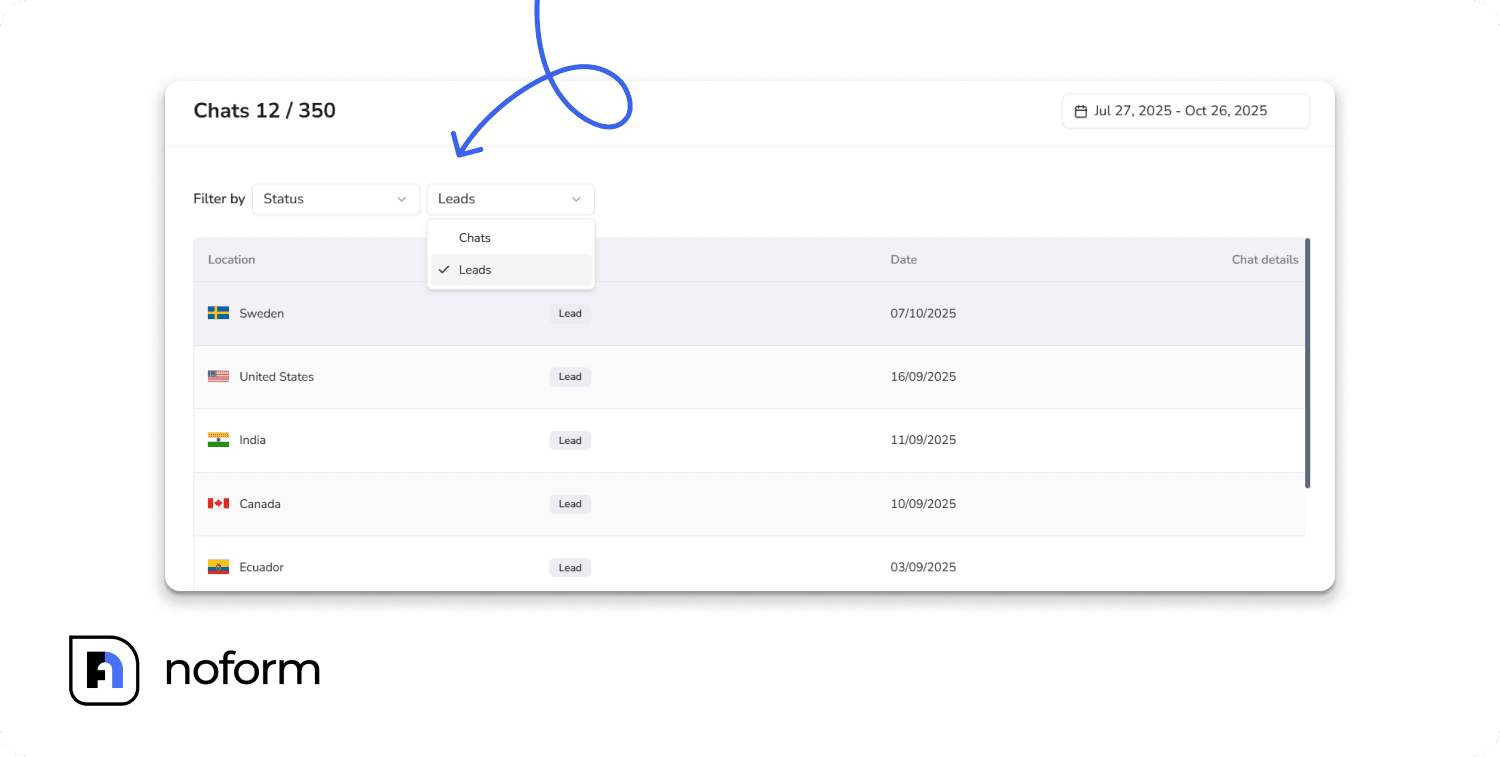Click the table scrollbar on the right
Viewport: 1500px width, 757px height.
[x=1309, y=360]
